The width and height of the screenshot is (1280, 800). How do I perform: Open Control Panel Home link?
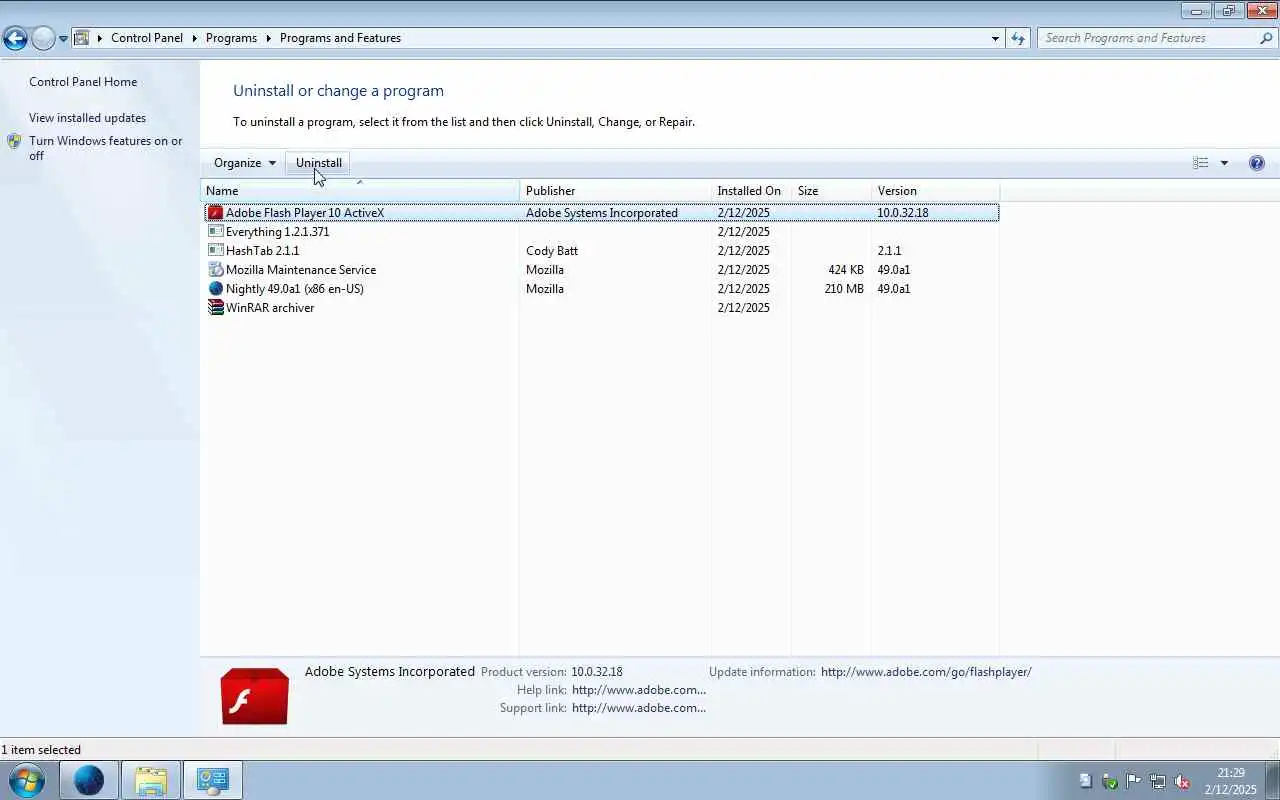coord(83,82)
